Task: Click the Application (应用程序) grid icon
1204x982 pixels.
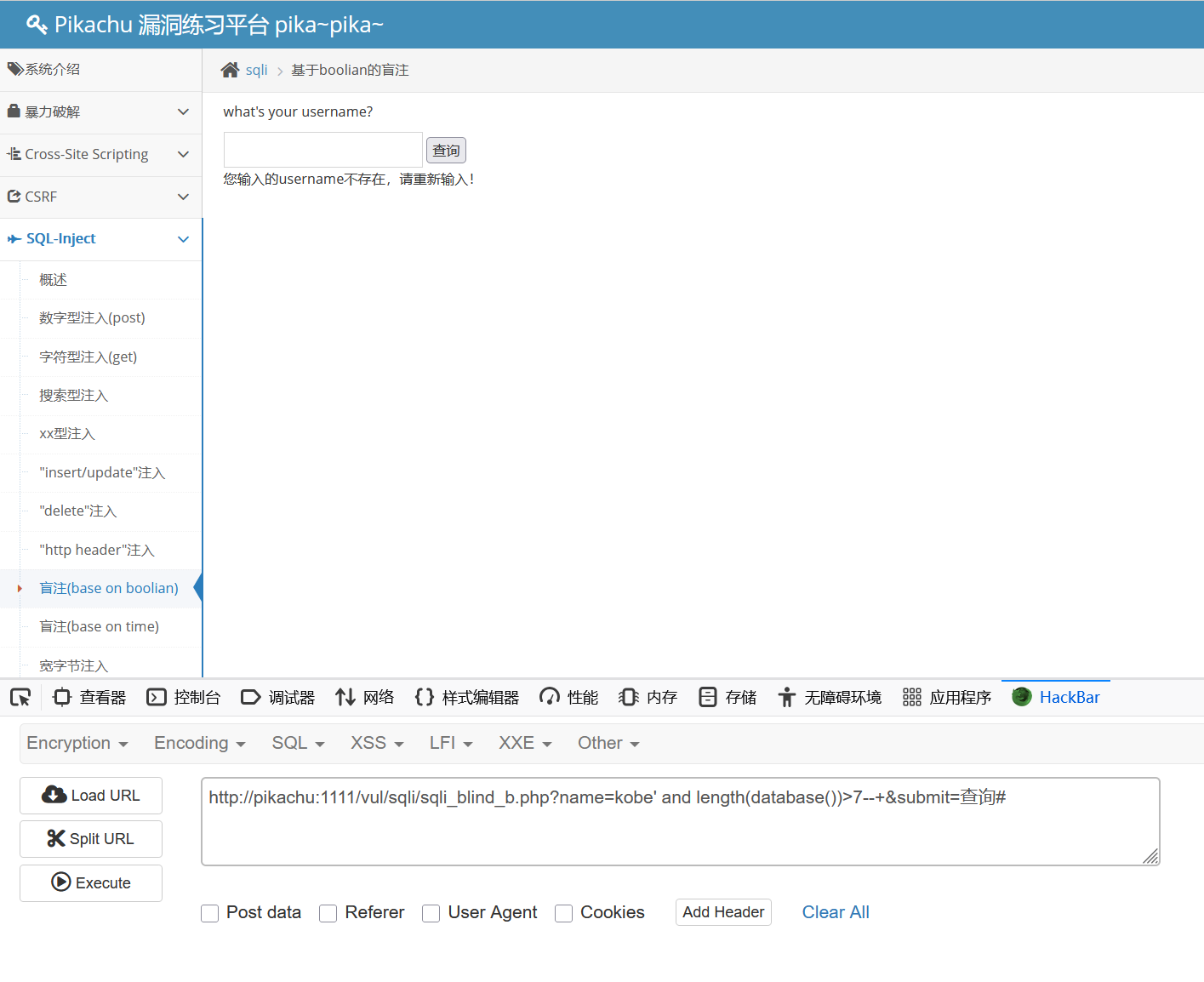Action: click(x=912, y=698)
